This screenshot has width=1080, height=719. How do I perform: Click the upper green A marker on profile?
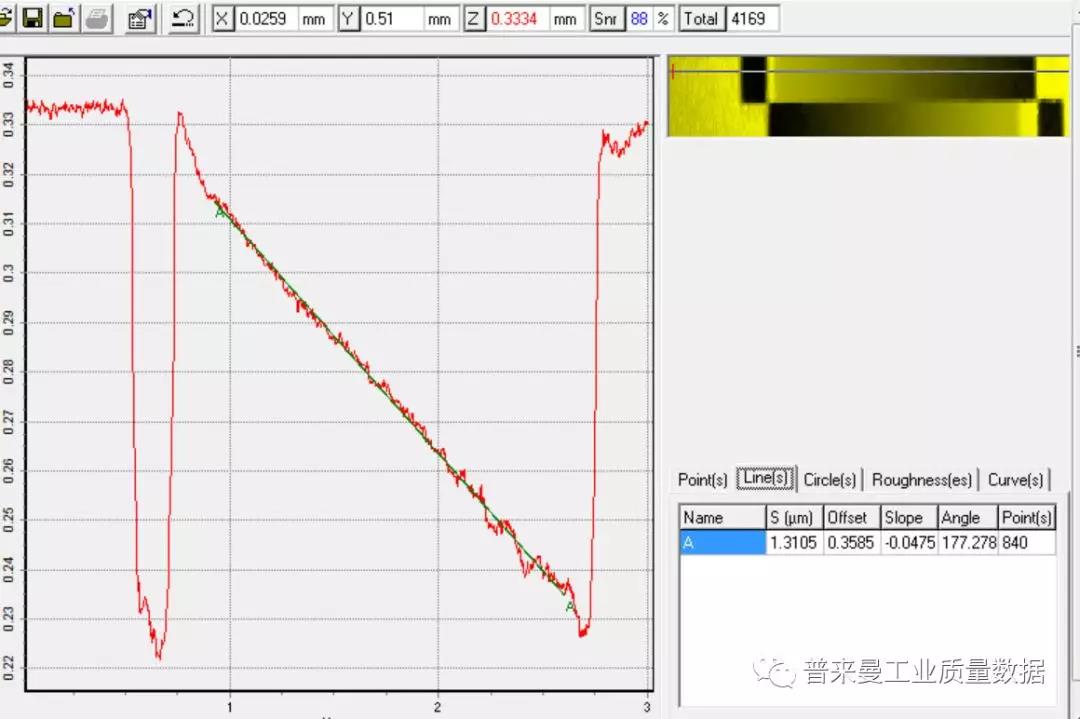pyautogui.click(x=220, y=214)
